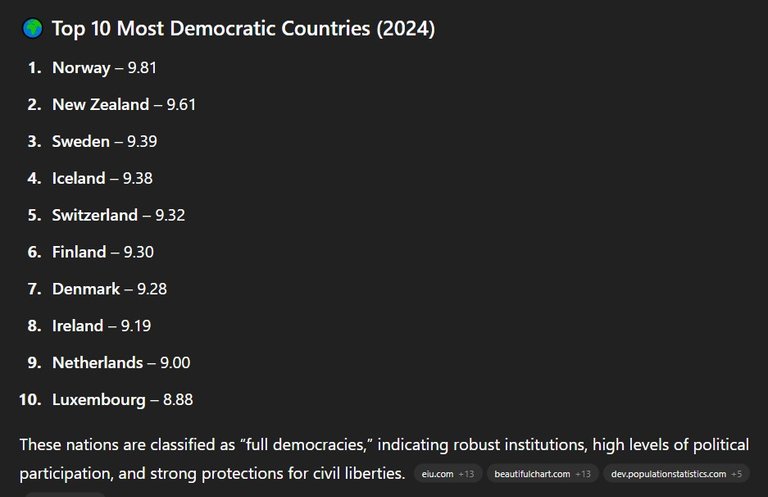The height and width of the screenshot is (497, 768).
Task: Open the dev.populationstatistics.com source chip
Action: point(676,473)
